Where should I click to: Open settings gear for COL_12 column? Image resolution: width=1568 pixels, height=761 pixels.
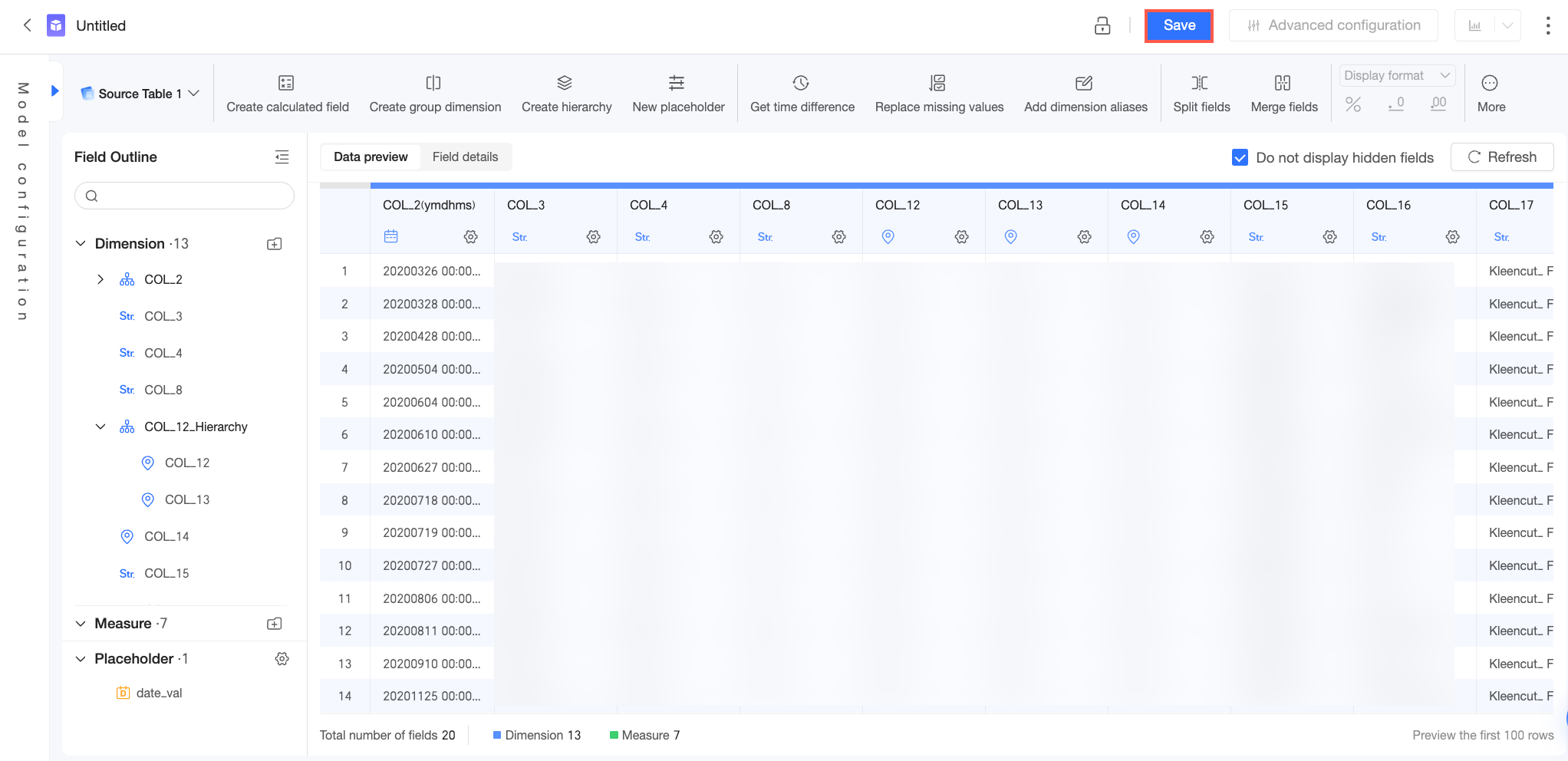point(962,237)
